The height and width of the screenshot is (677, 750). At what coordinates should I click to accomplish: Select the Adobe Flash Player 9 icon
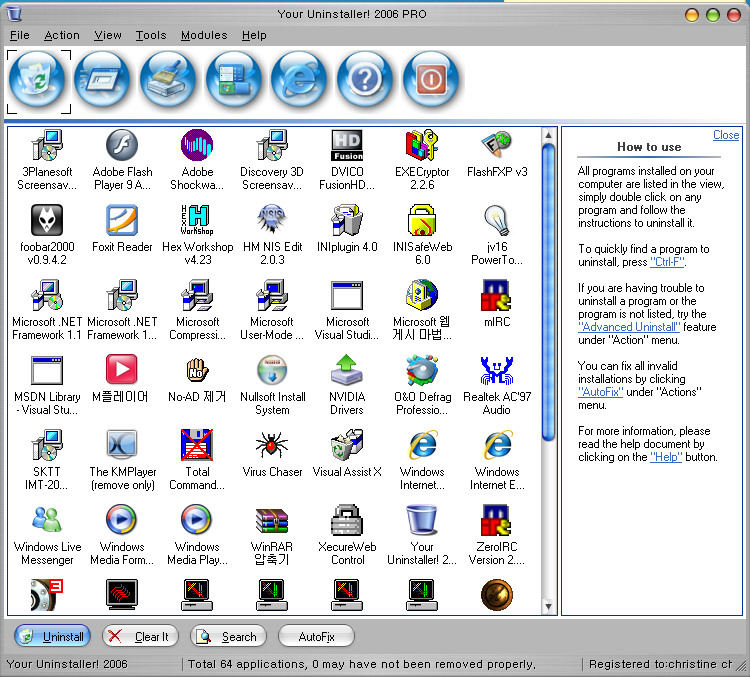[122, 145]
